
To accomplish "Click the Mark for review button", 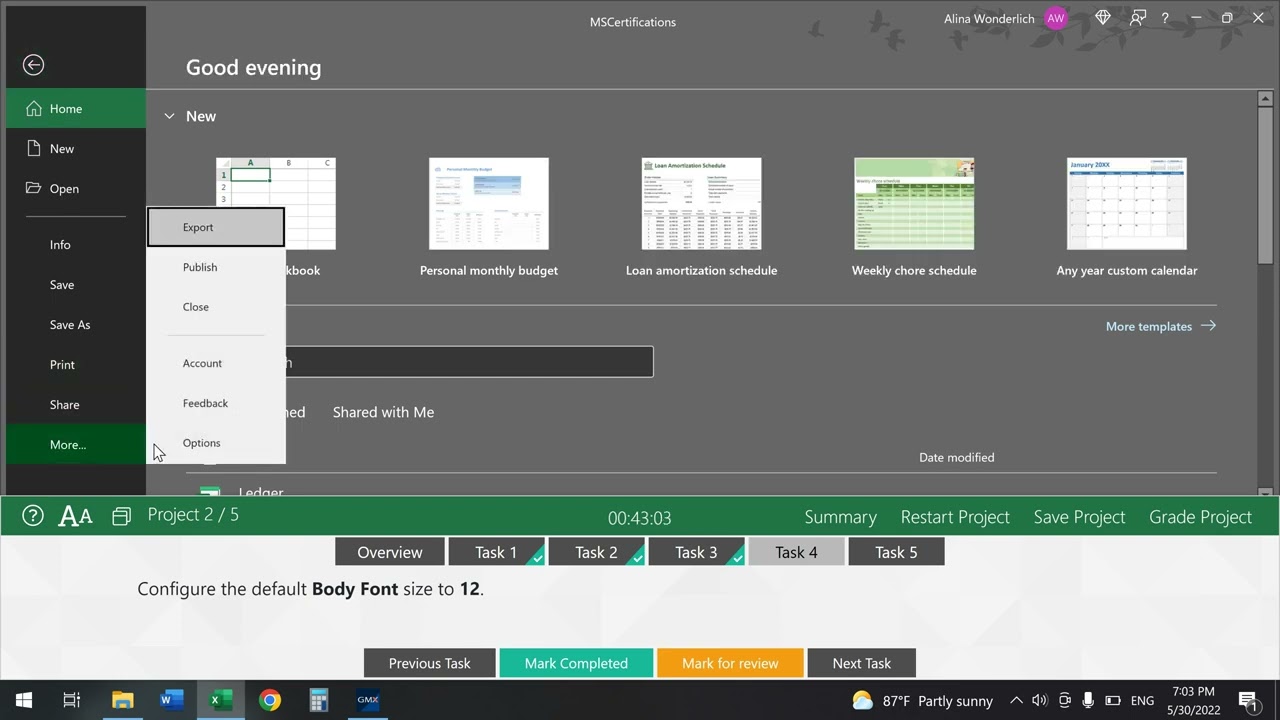I will point(730,663).
